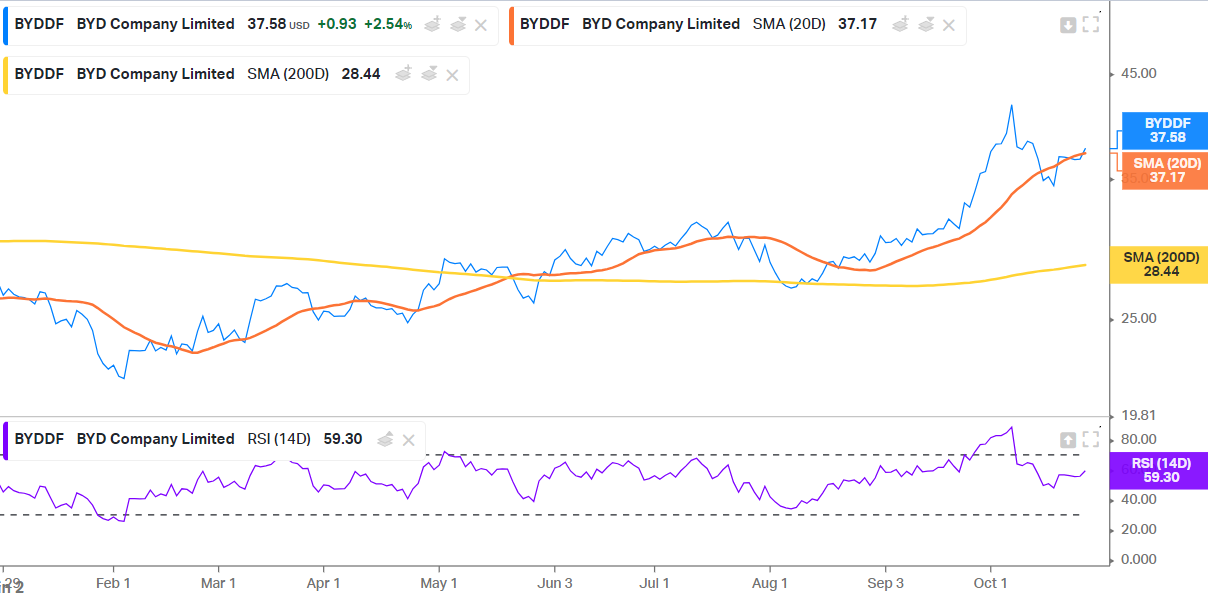Maximize the price chart pane
Viewport: 1208px width, 602px height.
1091,25
